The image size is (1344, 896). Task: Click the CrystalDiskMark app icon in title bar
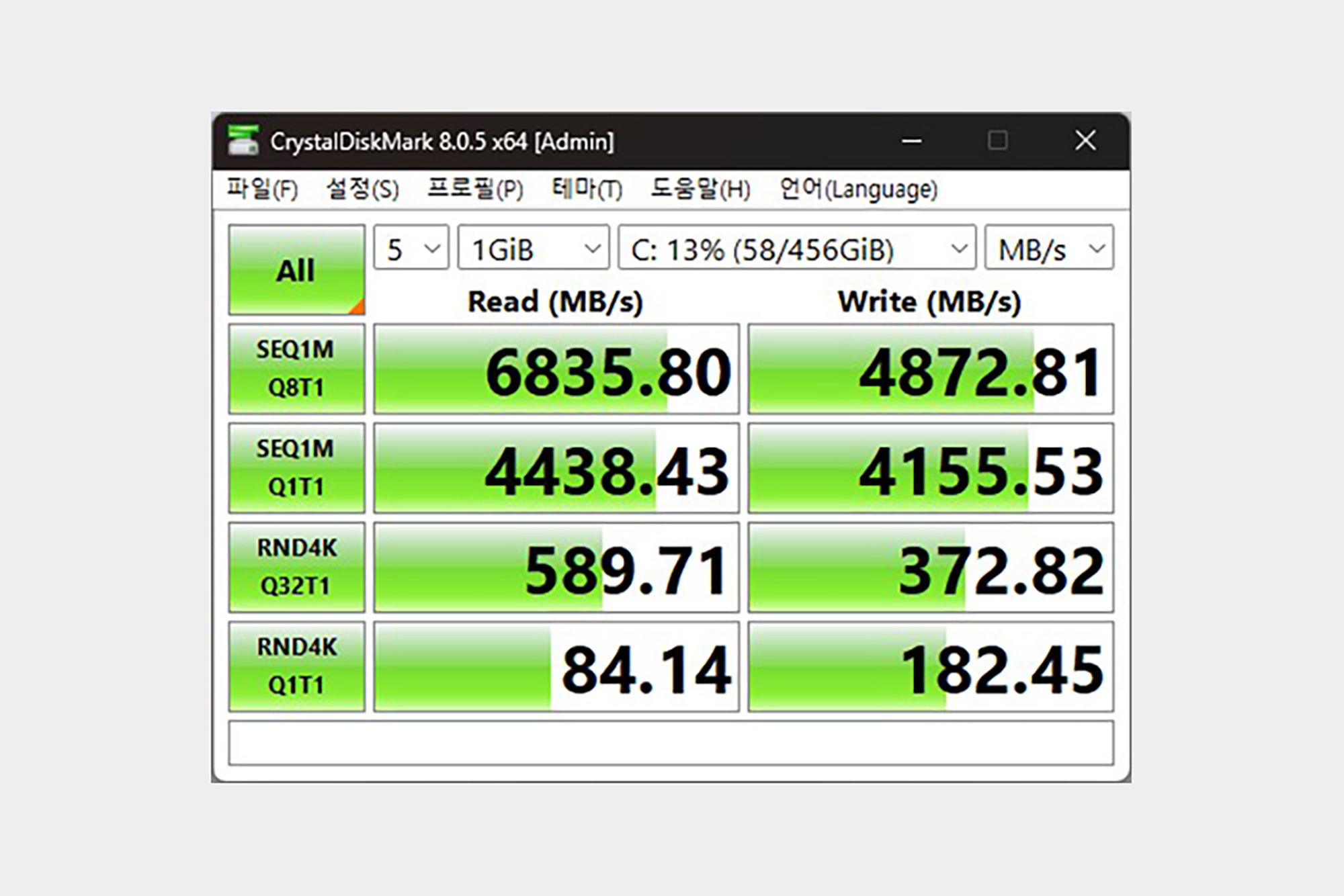pyautogui.click(x=243, y=141)
